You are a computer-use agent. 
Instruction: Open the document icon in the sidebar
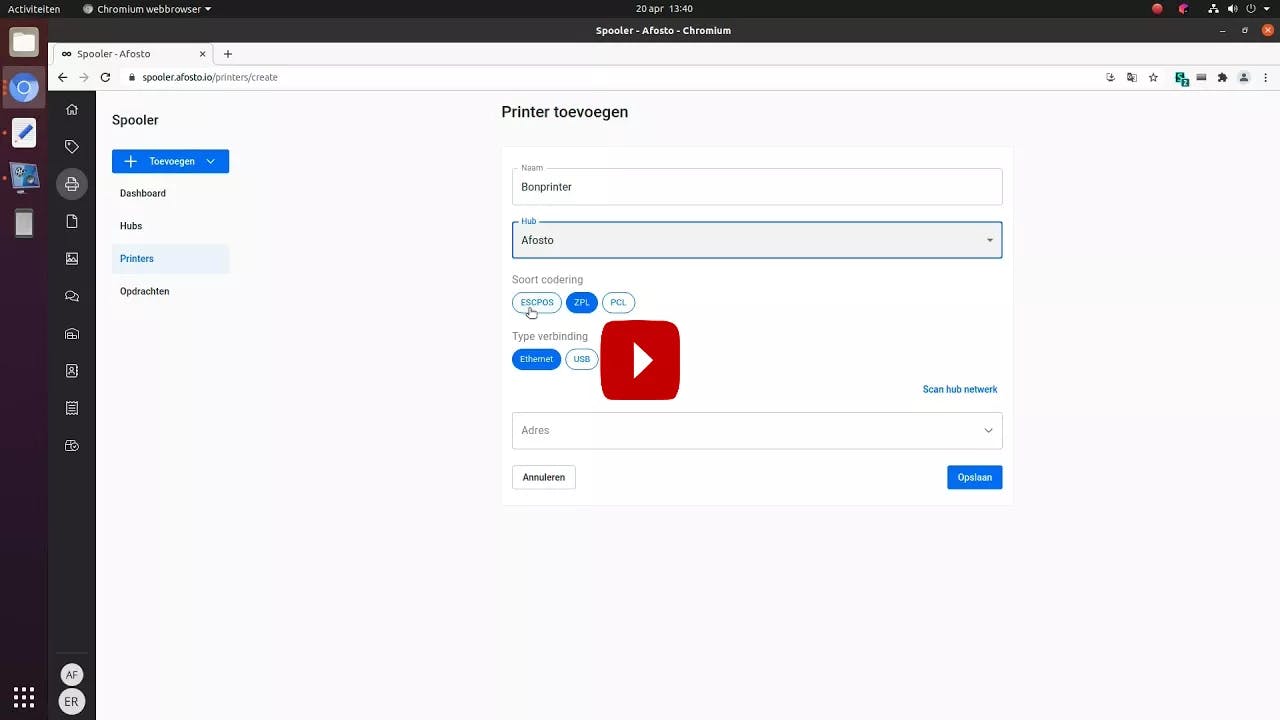click(71, 221)
